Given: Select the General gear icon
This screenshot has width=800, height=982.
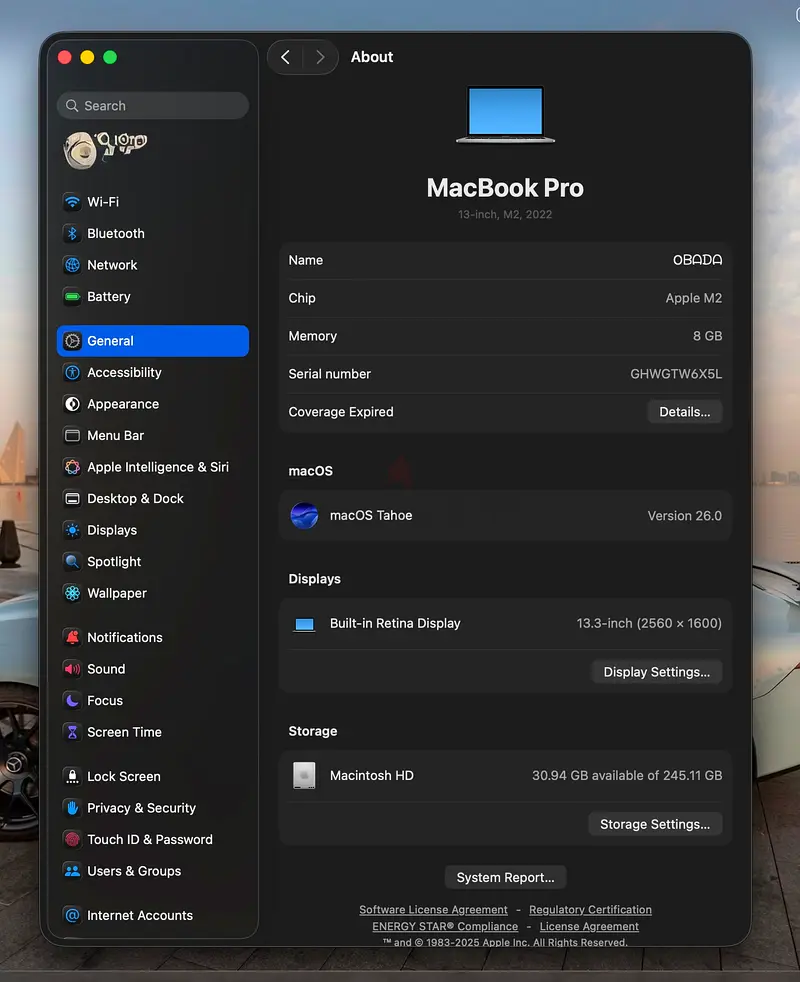Looking at the screenshot, I should (73, 341).
